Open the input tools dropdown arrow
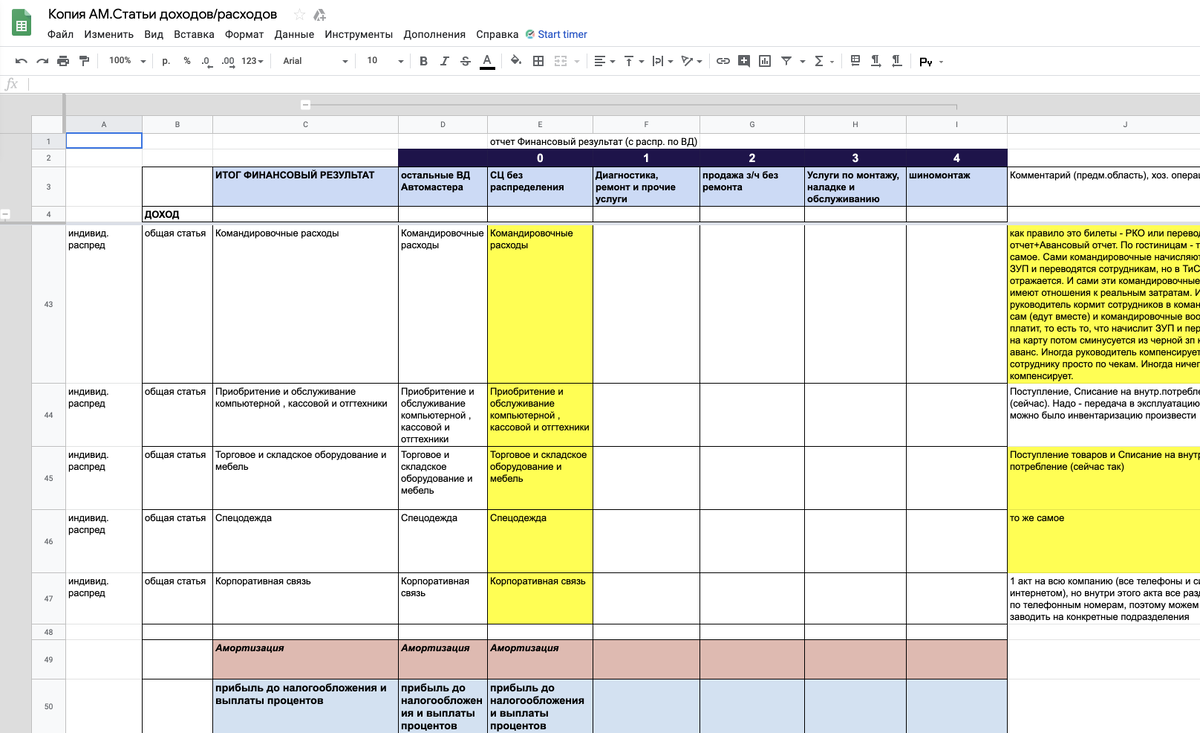 tap(941, 61)
